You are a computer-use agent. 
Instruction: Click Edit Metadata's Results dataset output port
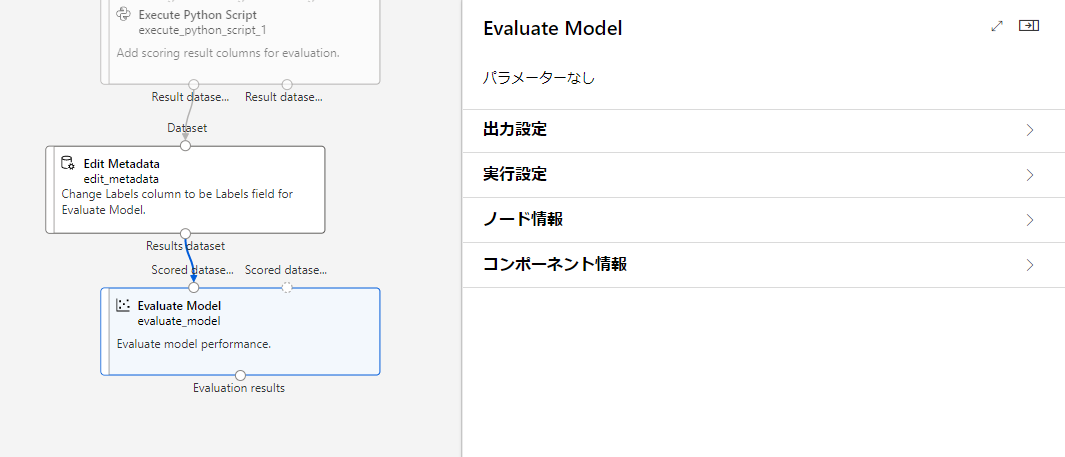(x=185, y=234)
